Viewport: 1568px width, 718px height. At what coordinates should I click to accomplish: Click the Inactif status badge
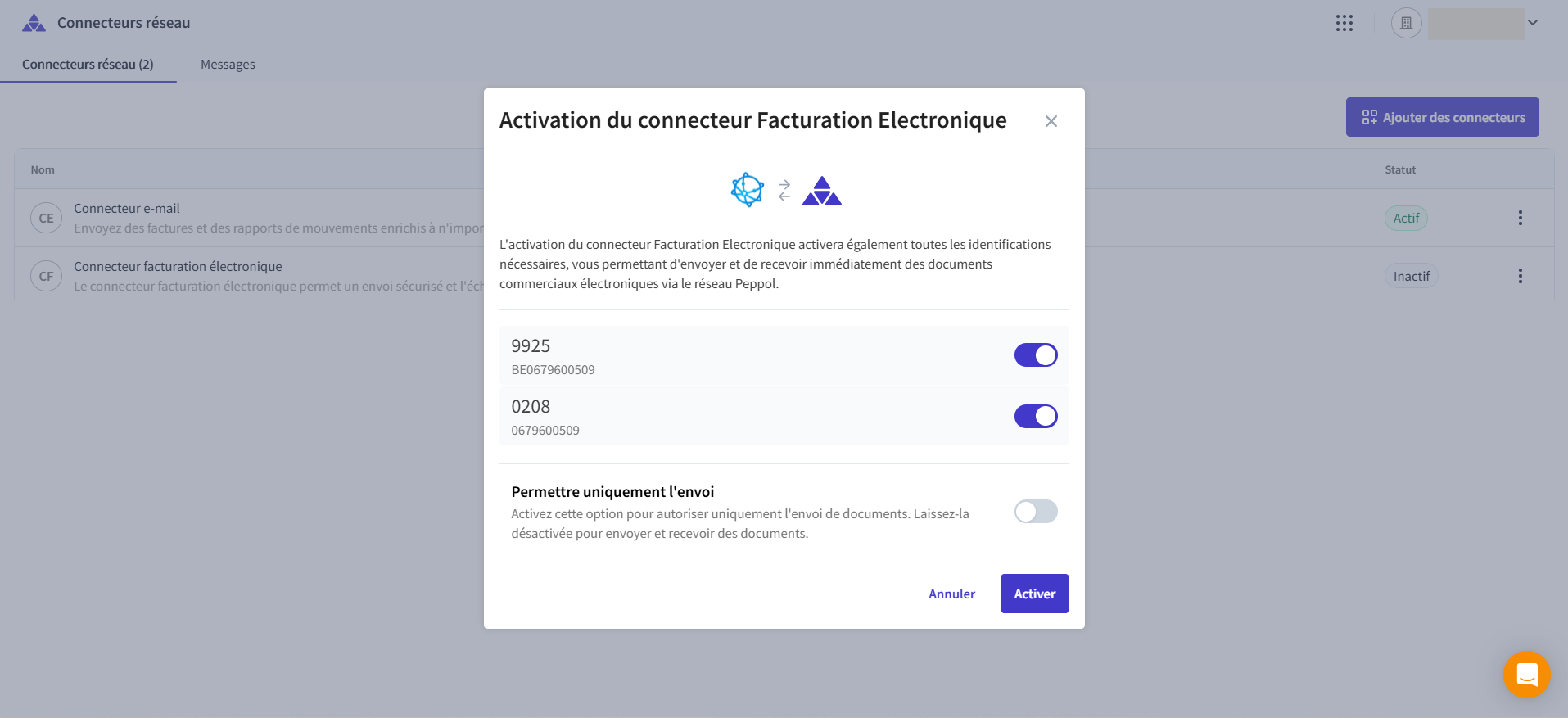(x=1411, y=277)
